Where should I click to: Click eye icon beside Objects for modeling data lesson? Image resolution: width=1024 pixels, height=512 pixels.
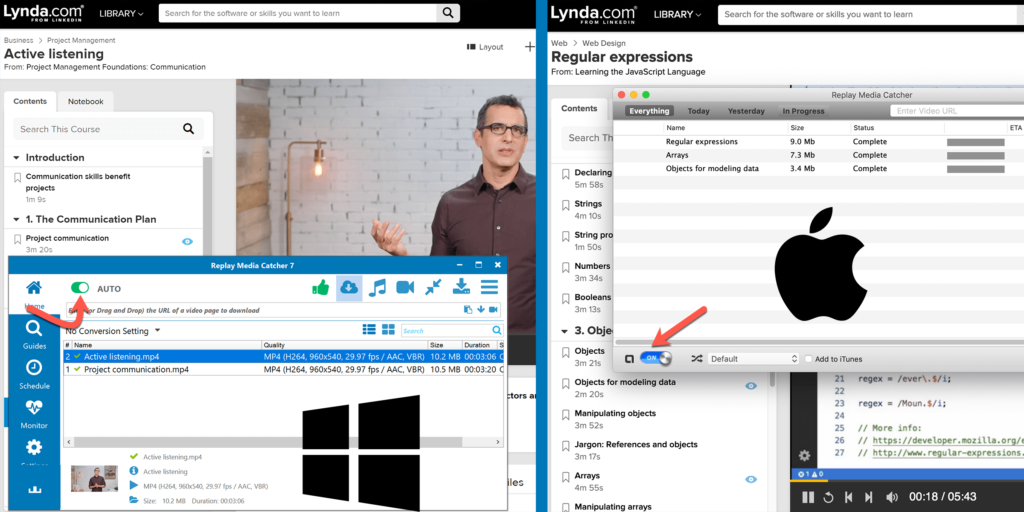[751, 386]
